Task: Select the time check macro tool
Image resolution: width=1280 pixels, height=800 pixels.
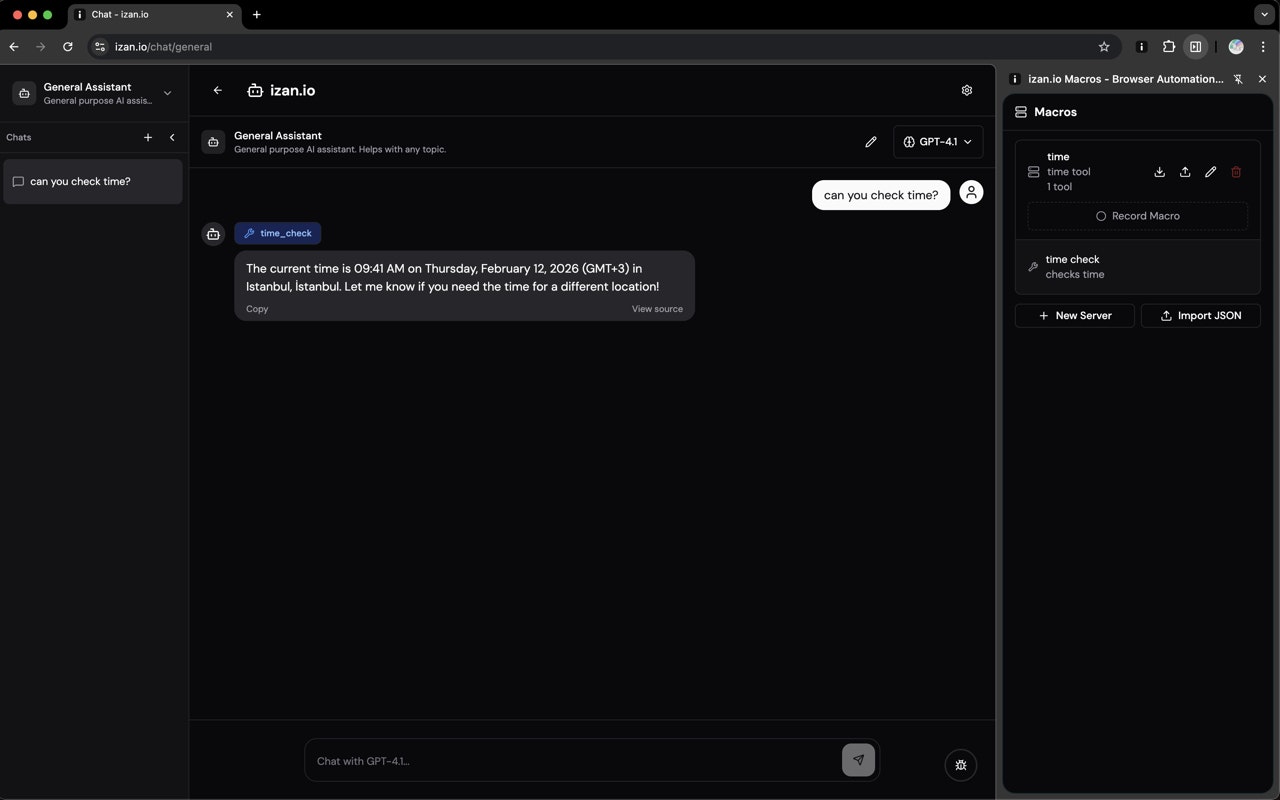Action: pyautogui.click(x=1138, y=267)
